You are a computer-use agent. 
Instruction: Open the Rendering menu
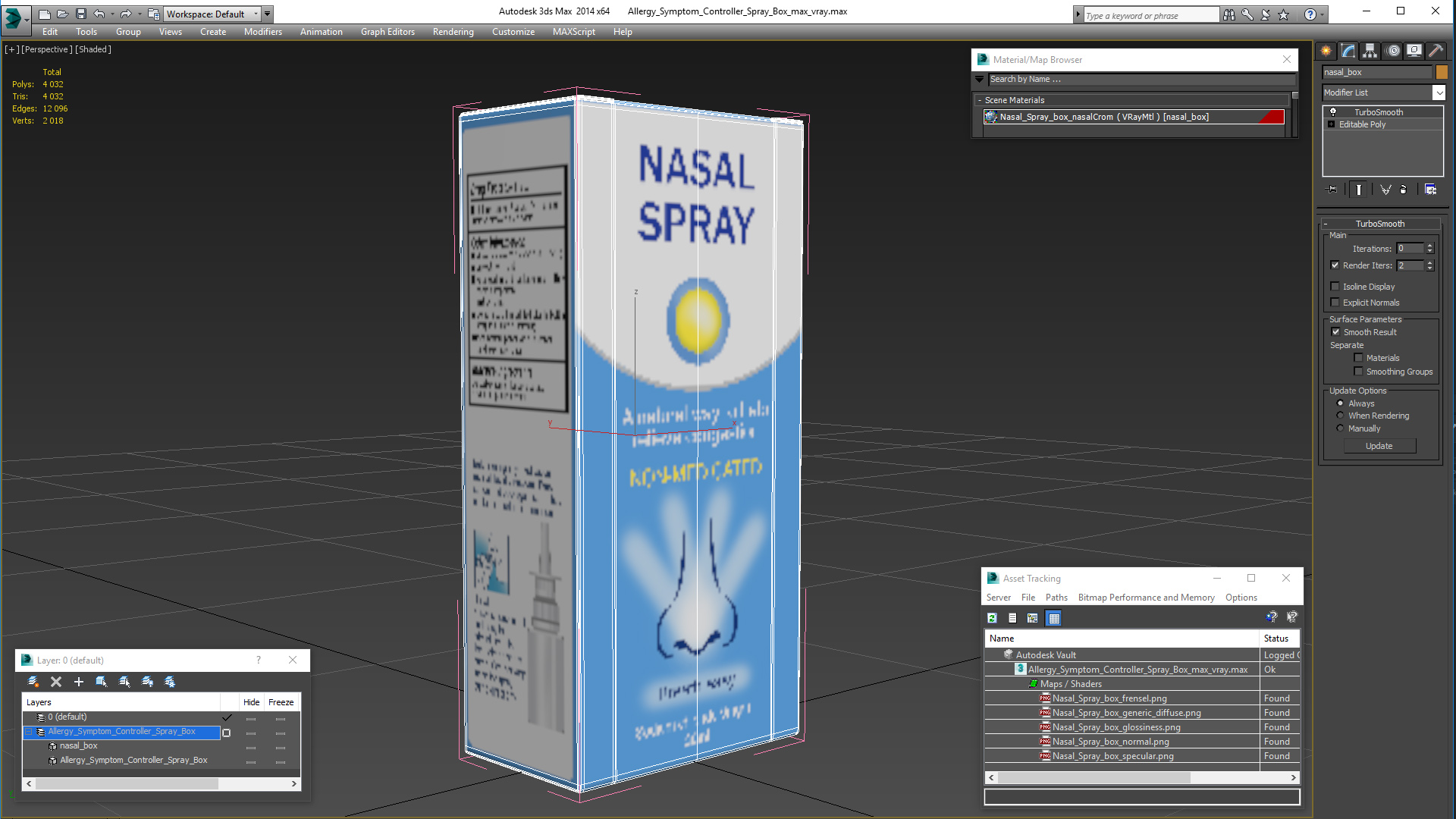coord(453,32)
